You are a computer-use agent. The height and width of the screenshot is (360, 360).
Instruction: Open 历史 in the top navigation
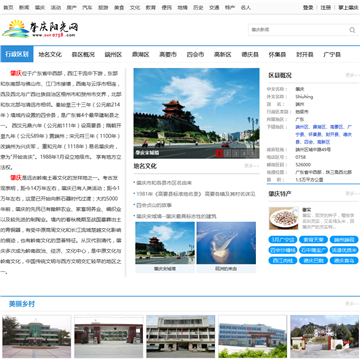pos(198,7)
